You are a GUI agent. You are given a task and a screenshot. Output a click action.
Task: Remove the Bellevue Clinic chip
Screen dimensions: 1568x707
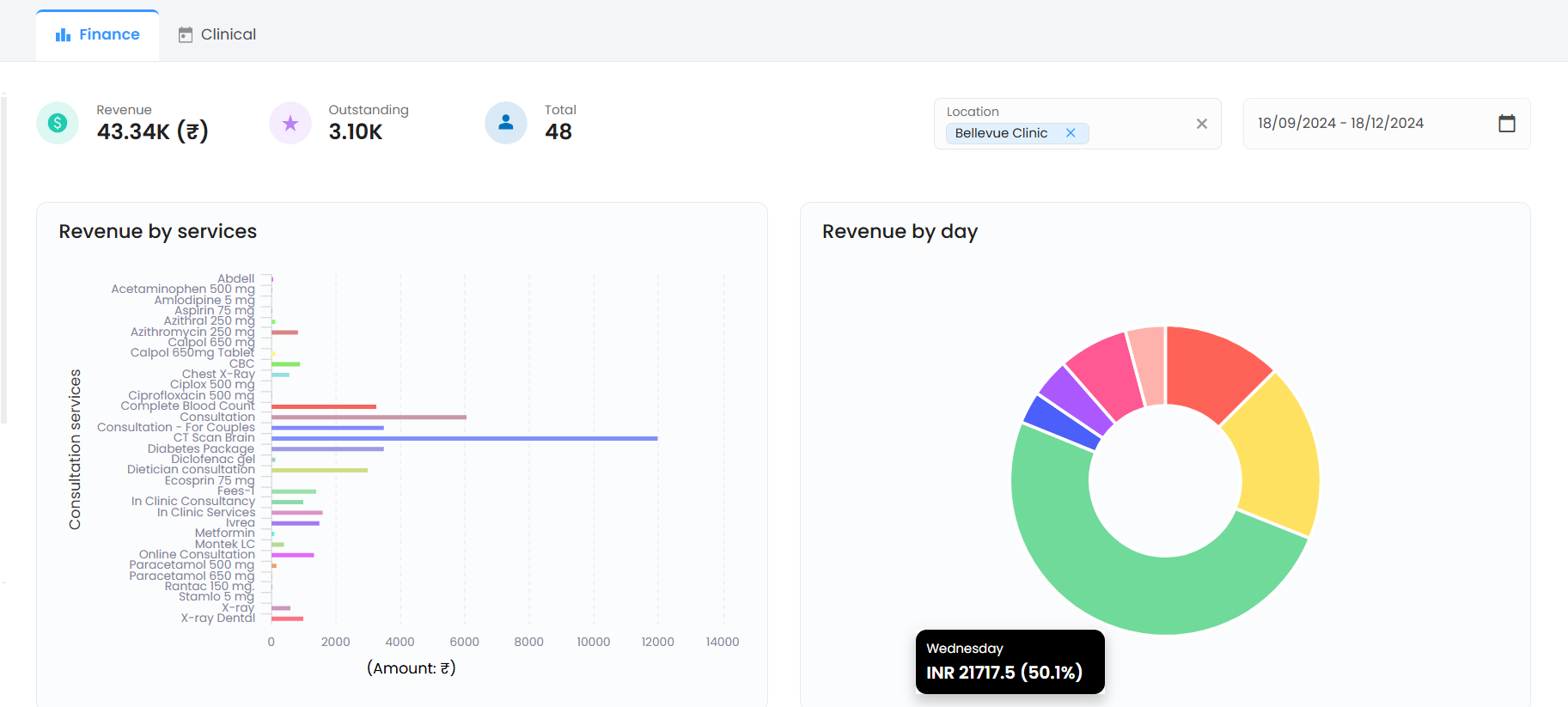point(1071,133)
